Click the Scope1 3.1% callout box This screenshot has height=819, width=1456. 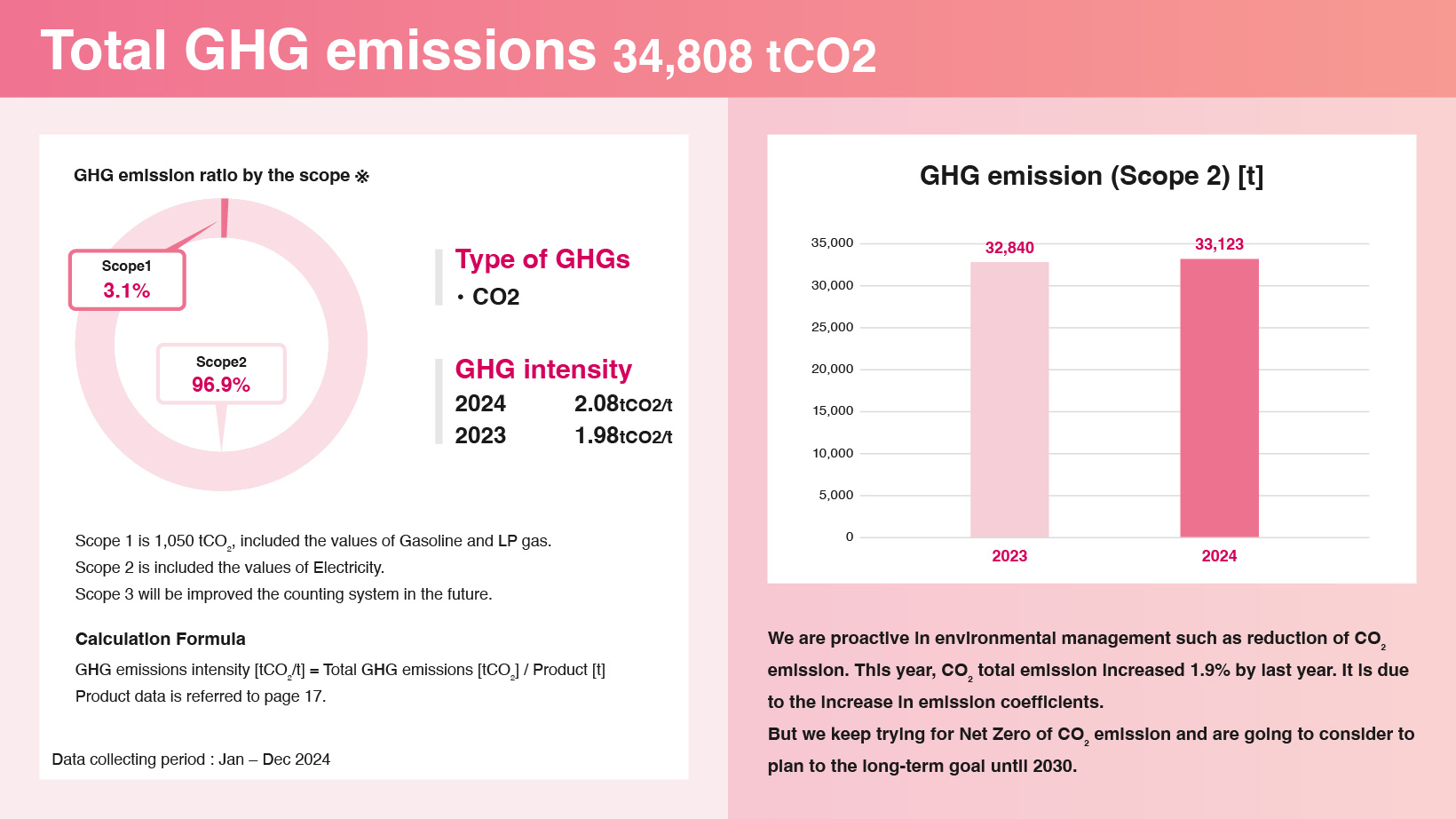[x=127, y=280]
